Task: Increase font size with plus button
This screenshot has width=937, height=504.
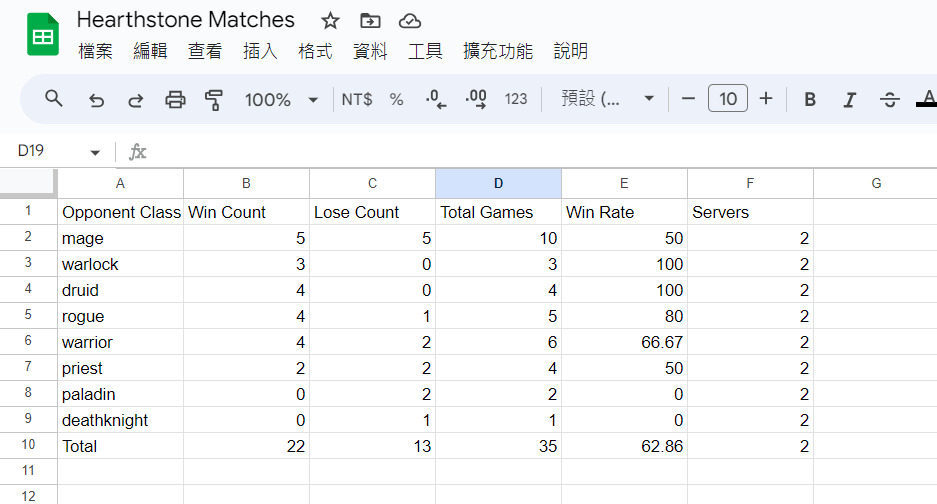Action: tap(766, 99)
